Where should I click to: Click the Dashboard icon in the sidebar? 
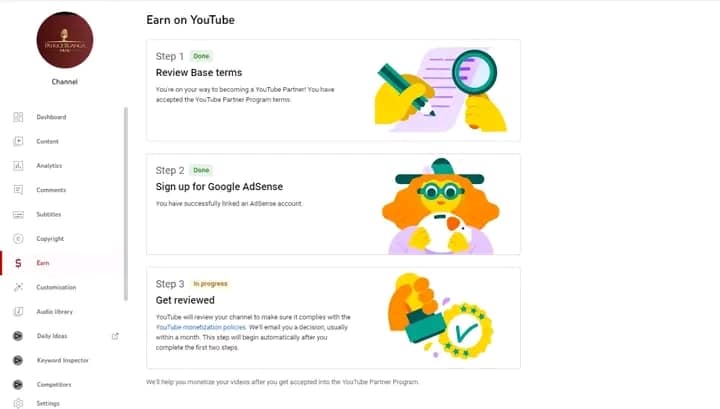[18, 117]
